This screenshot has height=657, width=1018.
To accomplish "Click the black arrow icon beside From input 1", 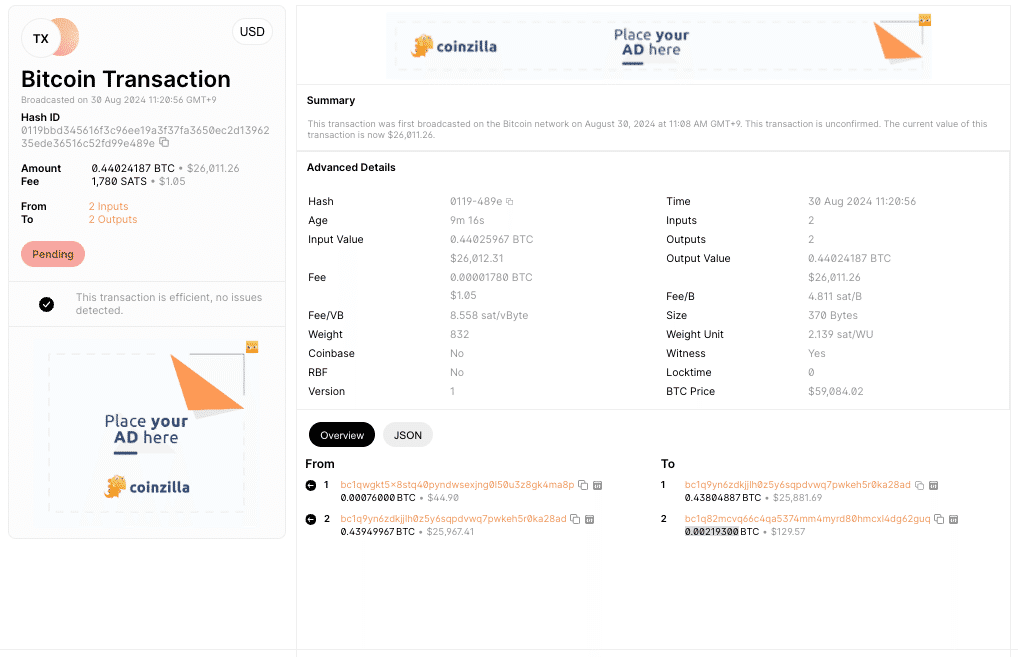I will coord(311,485).
